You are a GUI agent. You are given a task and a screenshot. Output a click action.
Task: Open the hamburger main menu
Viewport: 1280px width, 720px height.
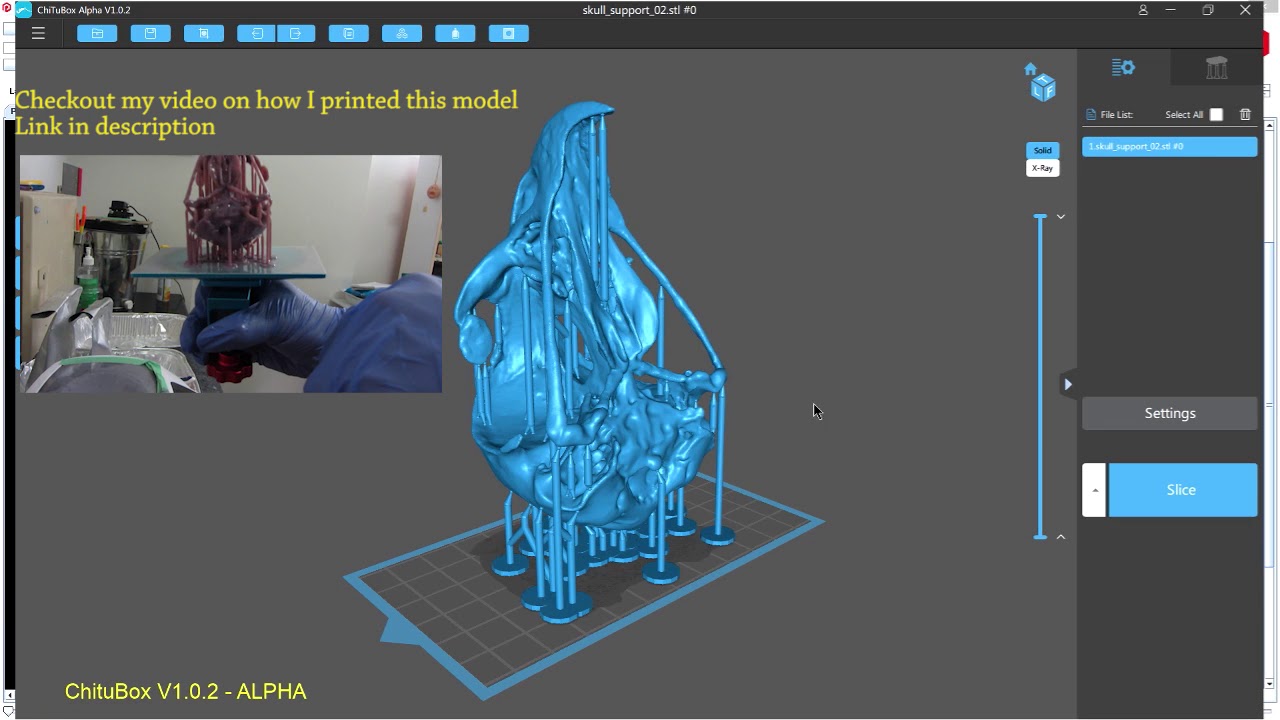[38, 33]
